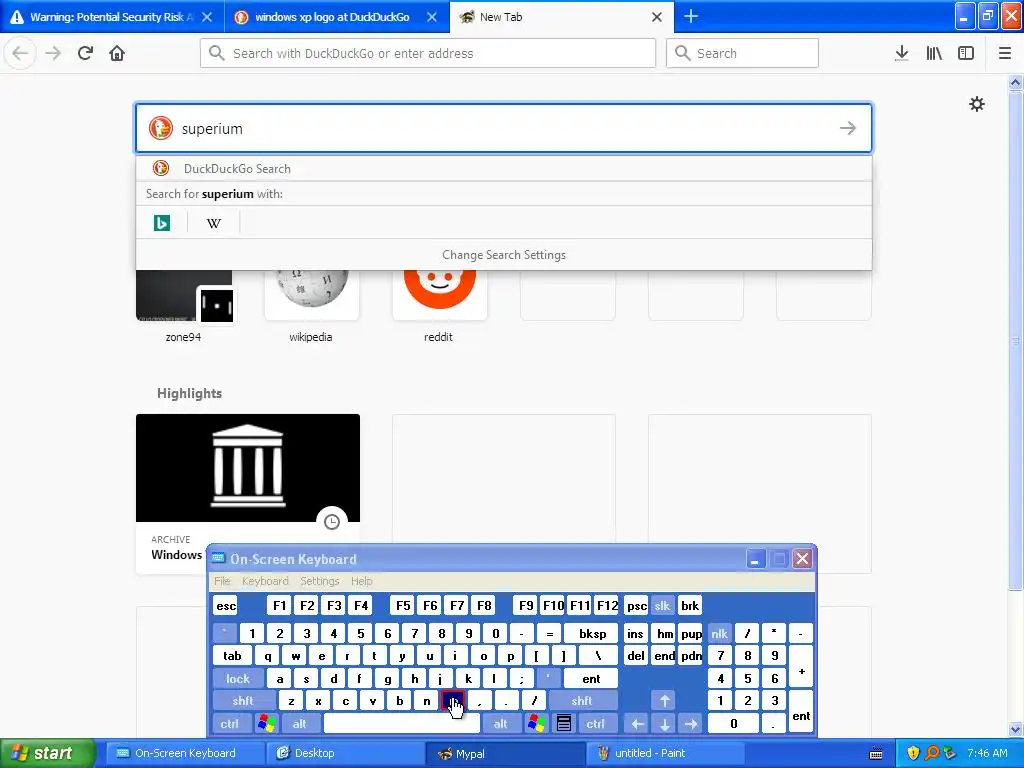Click the up arrow key
Image resolution: width=1024 pixels, height=768 pixels.
pos(664,701)
